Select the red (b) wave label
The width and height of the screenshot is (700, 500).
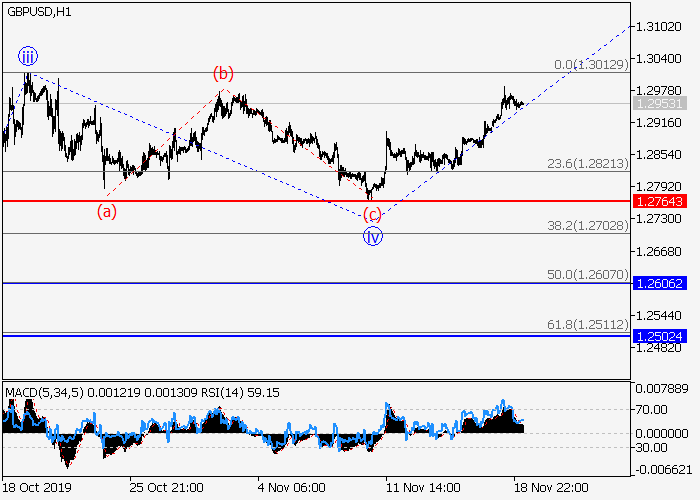[x=223, y=73]
